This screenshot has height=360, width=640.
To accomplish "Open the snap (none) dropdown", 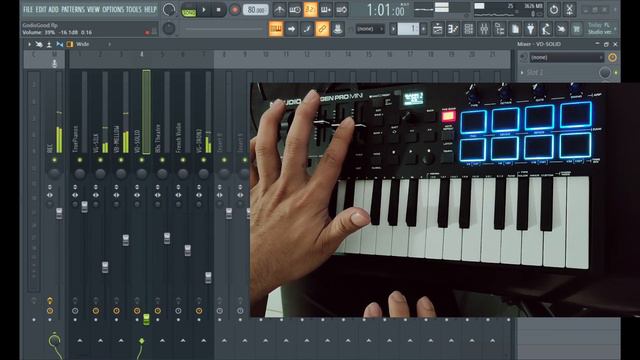I will coord(370,29).
